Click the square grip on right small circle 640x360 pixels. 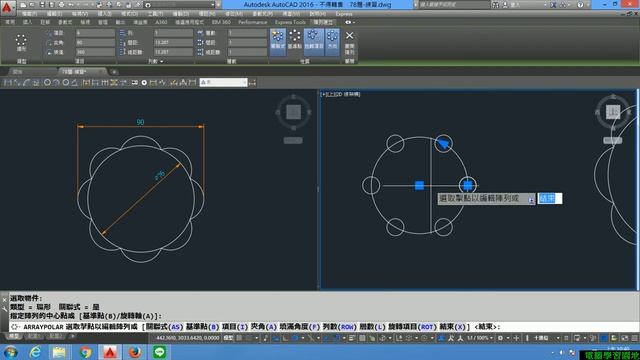pyautogui.click(x=468, y=185)
